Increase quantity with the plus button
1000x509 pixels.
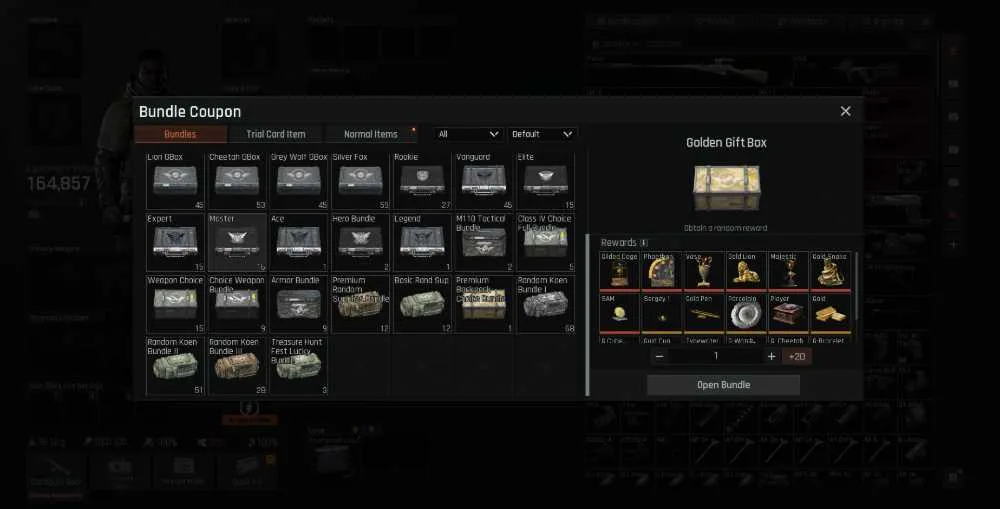pos(771,357)
